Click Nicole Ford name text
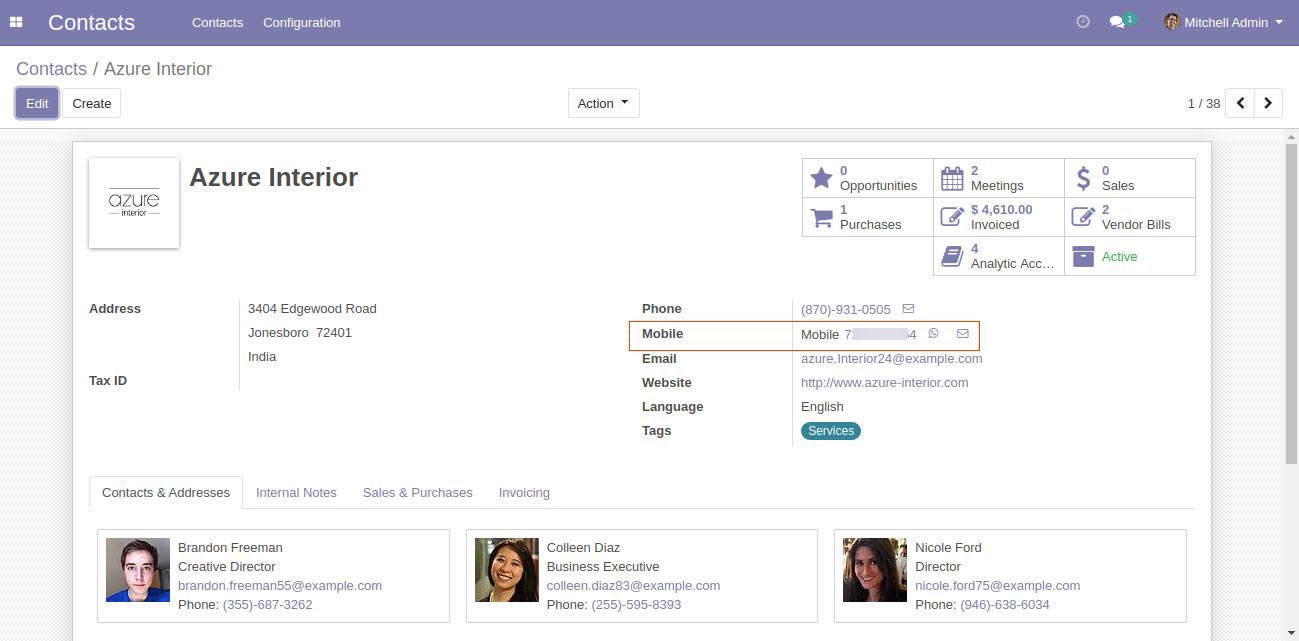This screenshot has height=641, width=1299. pos(948,547)
